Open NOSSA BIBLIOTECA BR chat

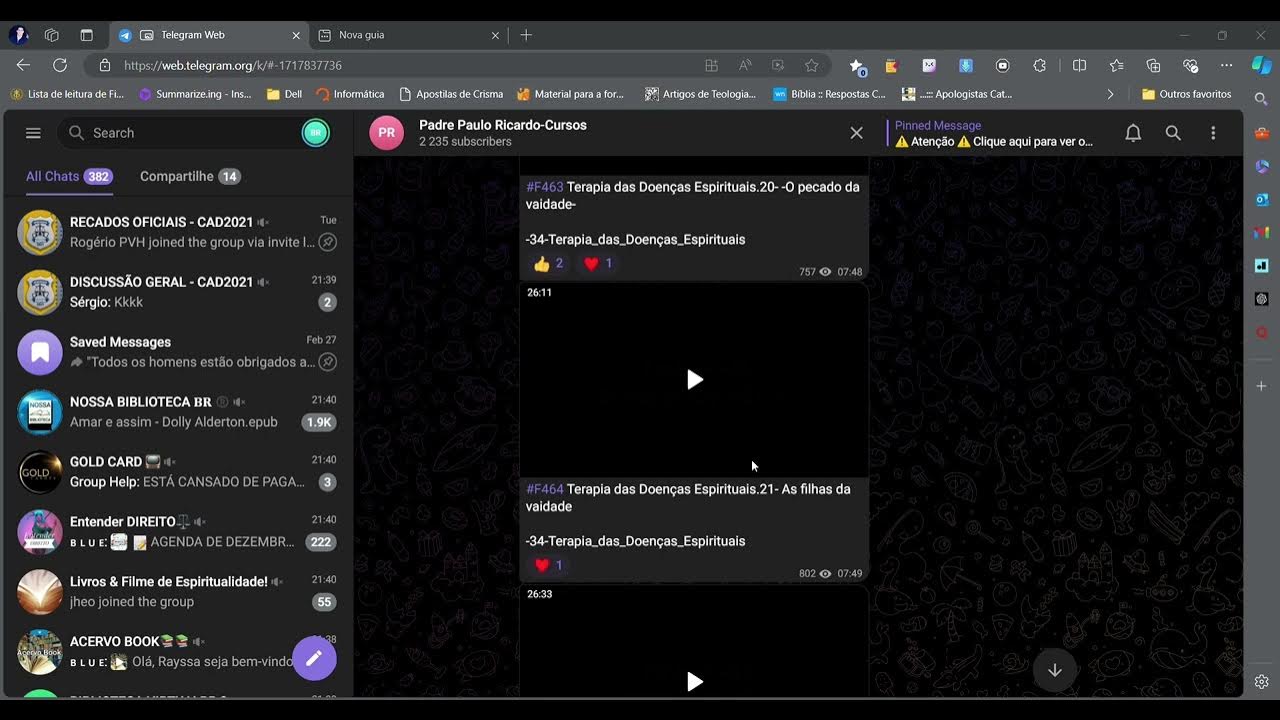click(177, 412)
